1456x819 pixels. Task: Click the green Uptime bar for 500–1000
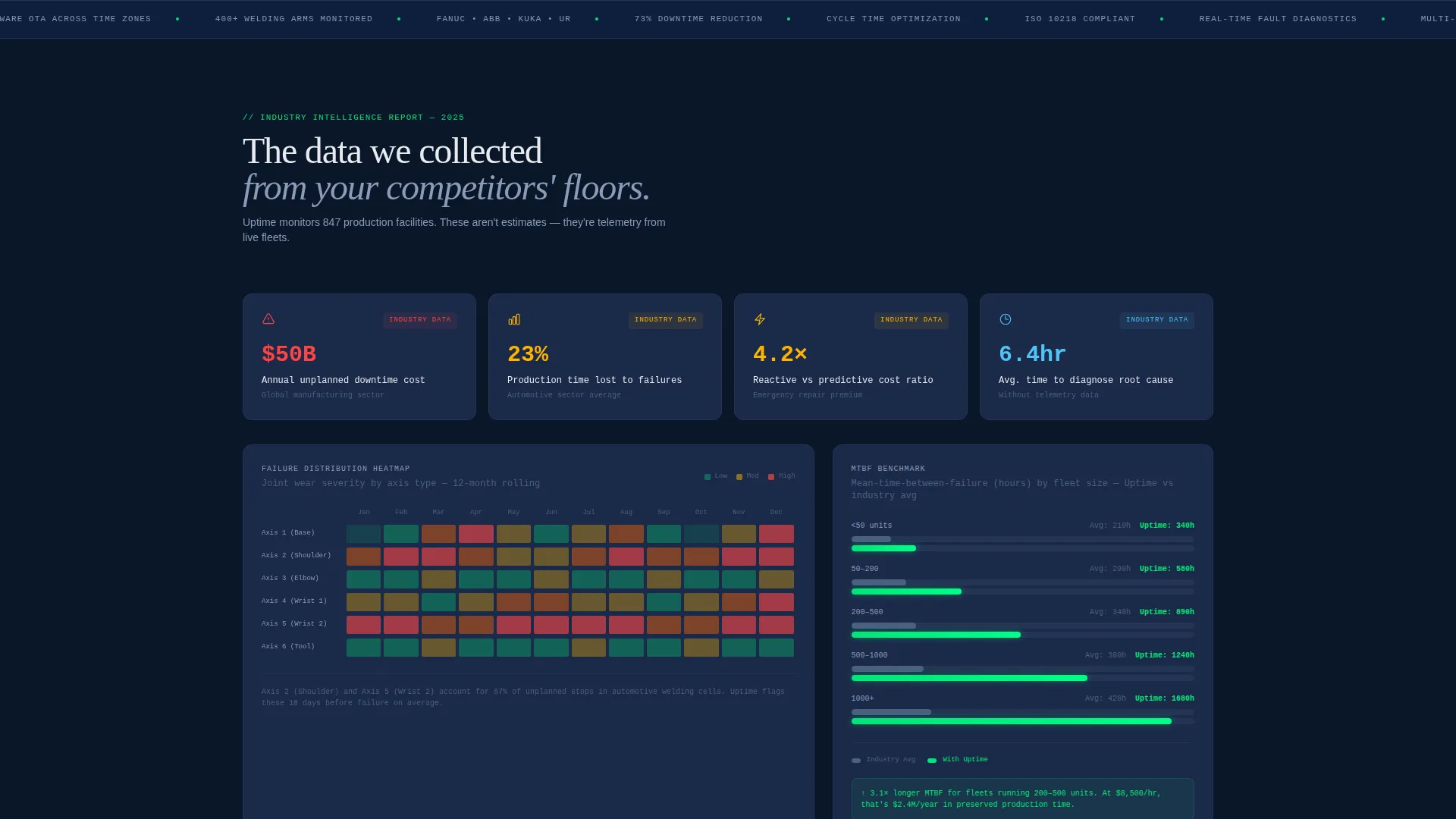969,678
